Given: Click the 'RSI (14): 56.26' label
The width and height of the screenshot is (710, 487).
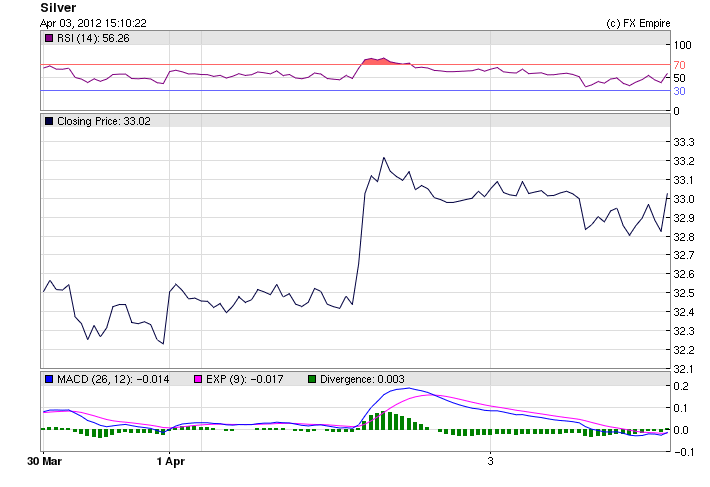Looking at the screenshot, I should [93, 38].
